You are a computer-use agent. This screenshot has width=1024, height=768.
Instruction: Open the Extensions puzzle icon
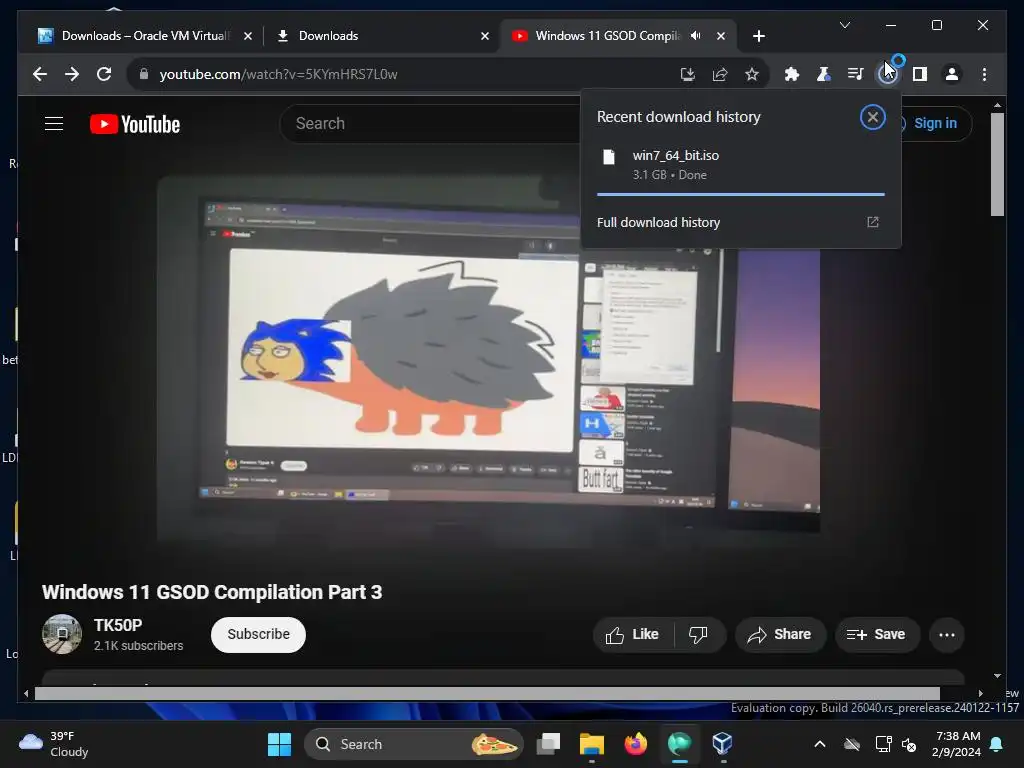(x=792, y=74)
